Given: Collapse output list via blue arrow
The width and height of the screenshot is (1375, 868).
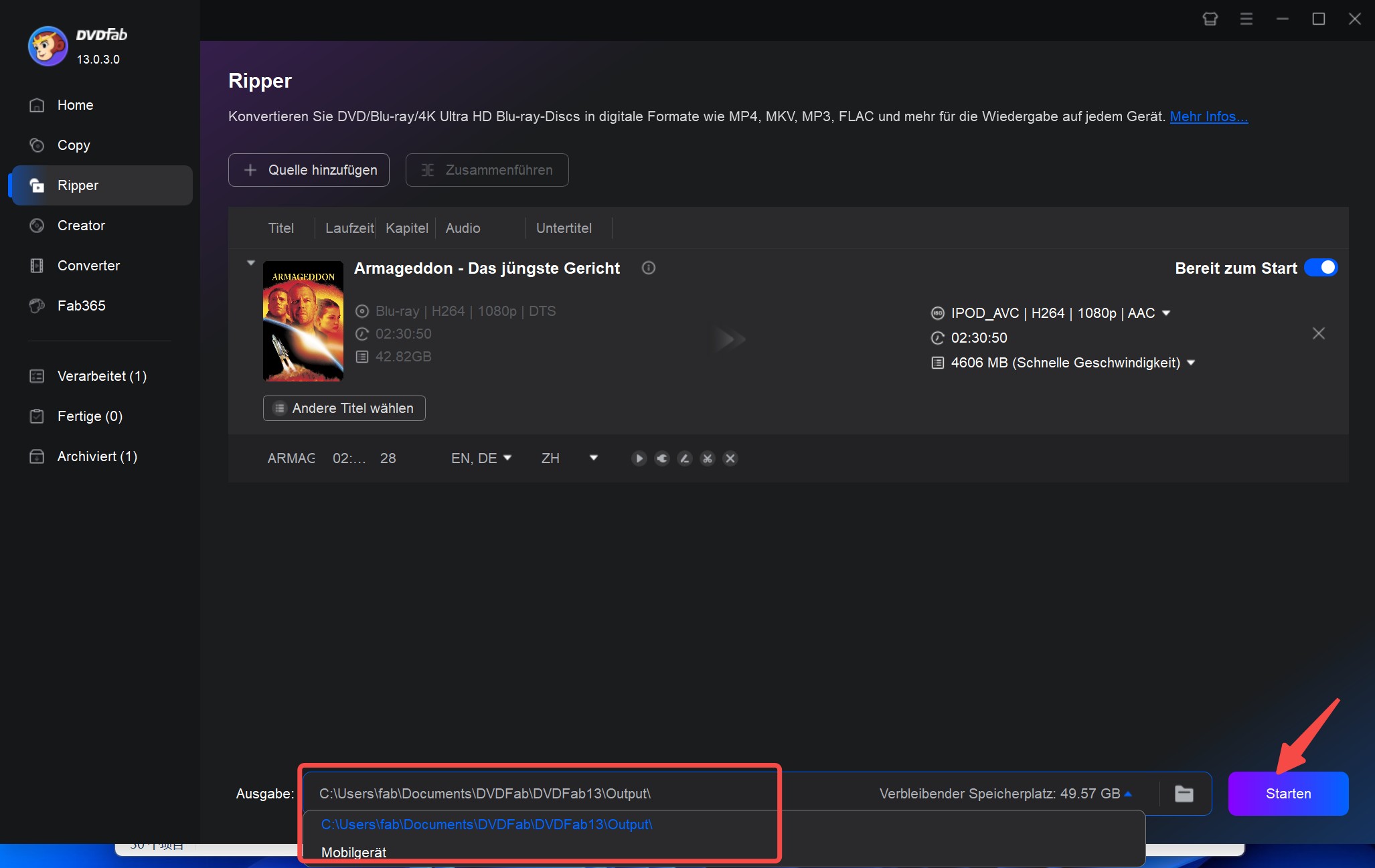Looking at the screenshot, I should tap(1129, 794).
